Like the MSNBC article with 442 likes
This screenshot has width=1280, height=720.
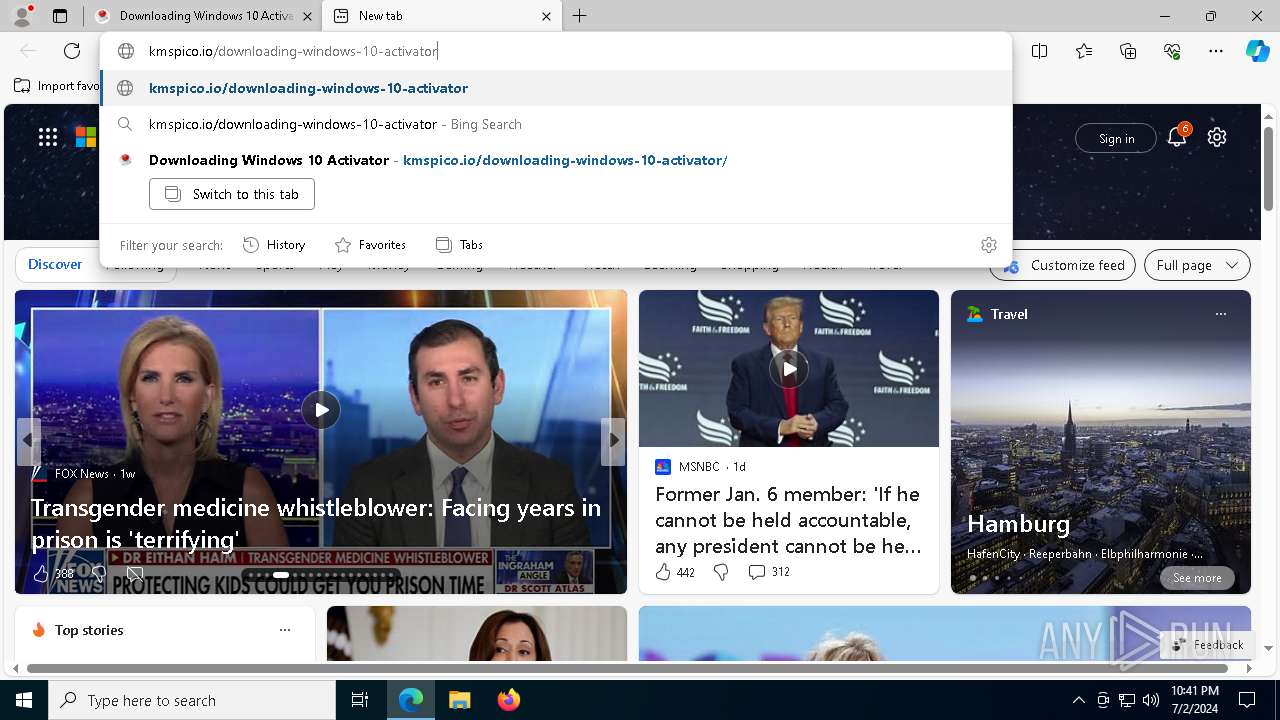tap(675, 572)
